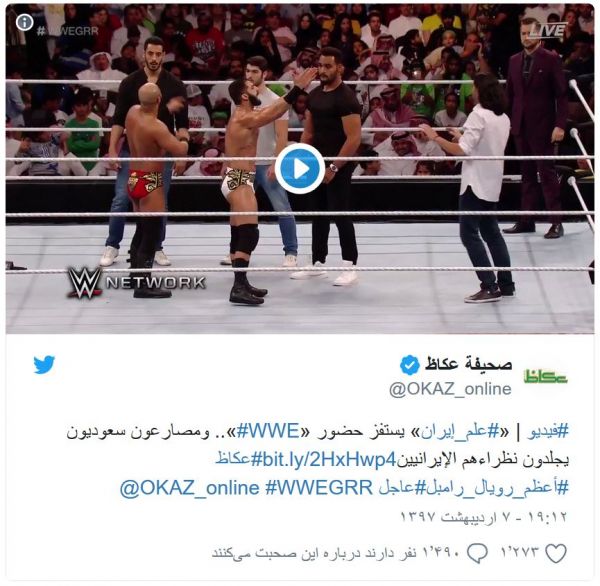Open replies via speech bubble icon
This screenshot has width=600, height=586.
pos(477,553)
